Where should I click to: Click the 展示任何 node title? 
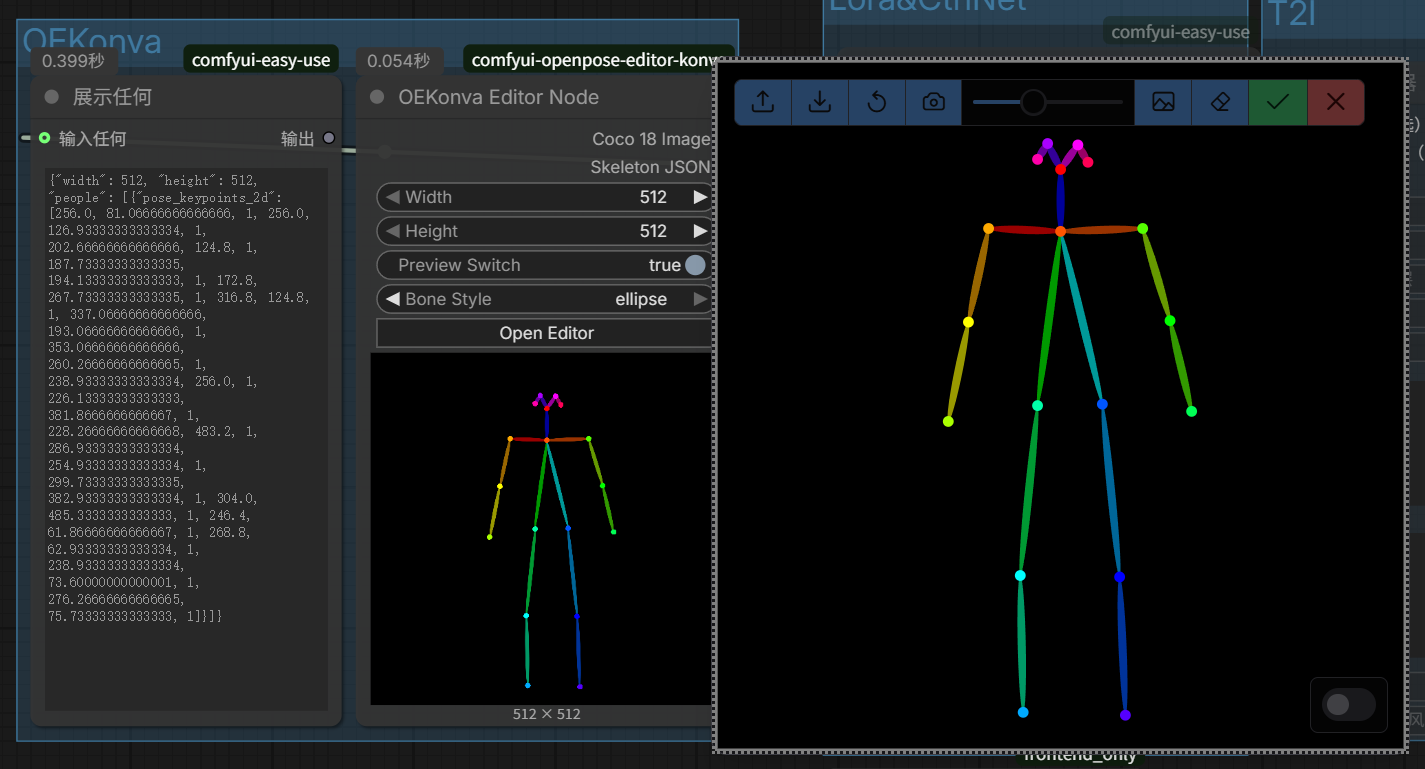(112, 97)
